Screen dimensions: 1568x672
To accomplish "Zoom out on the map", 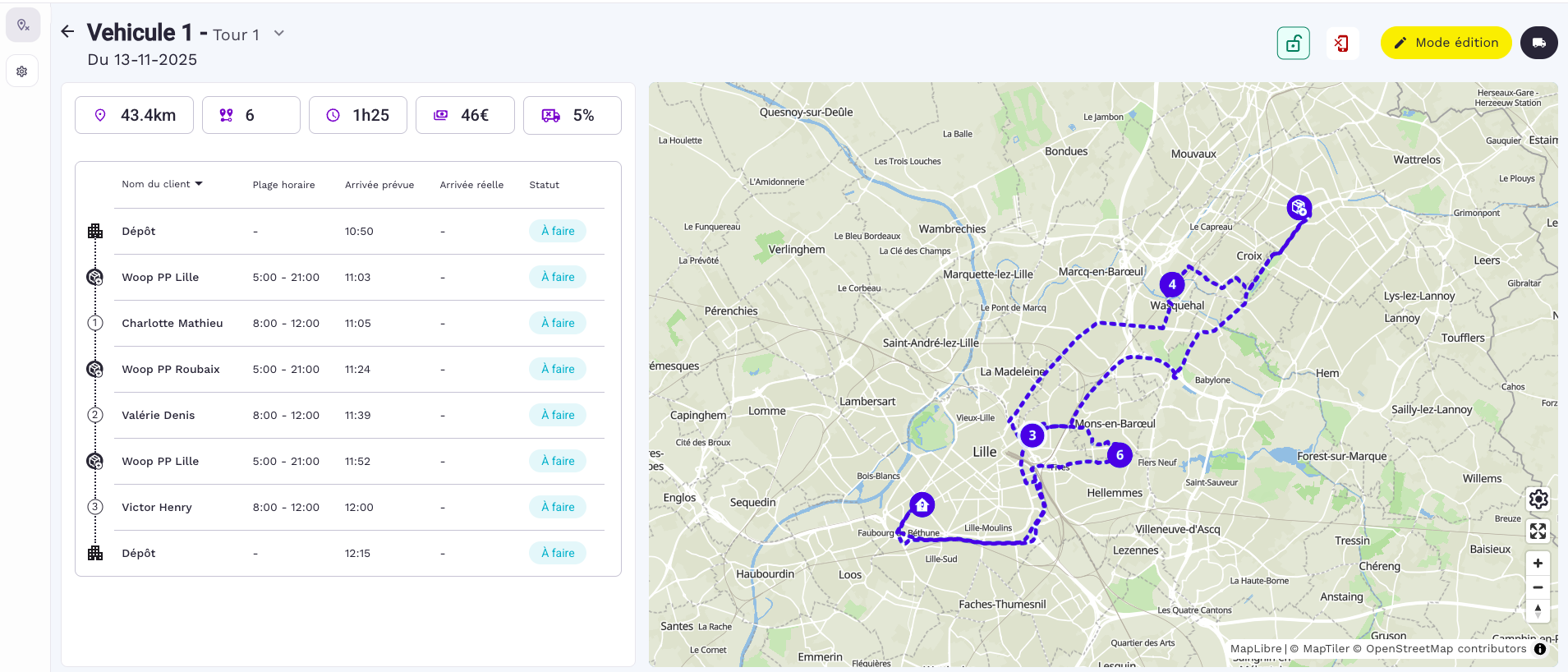I will [x=1538, y=587].
